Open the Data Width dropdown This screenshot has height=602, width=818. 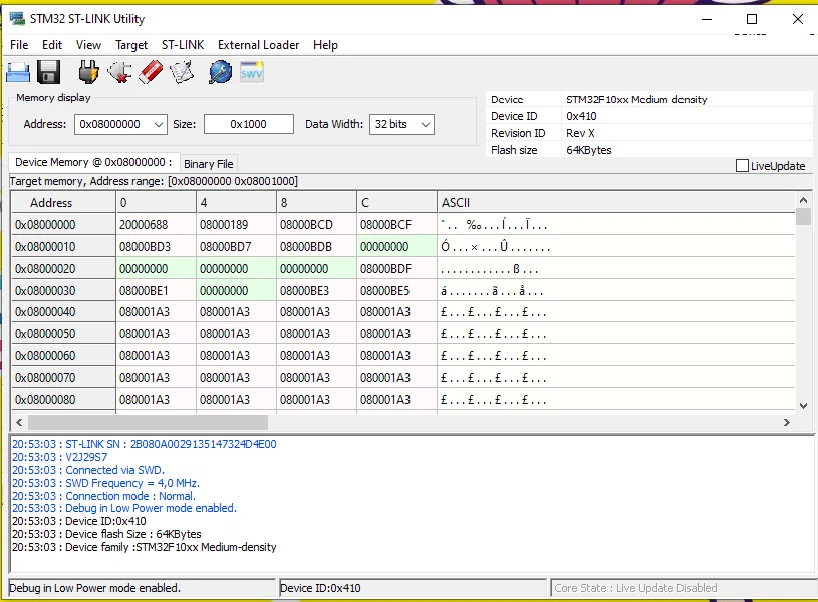point(425,124)
